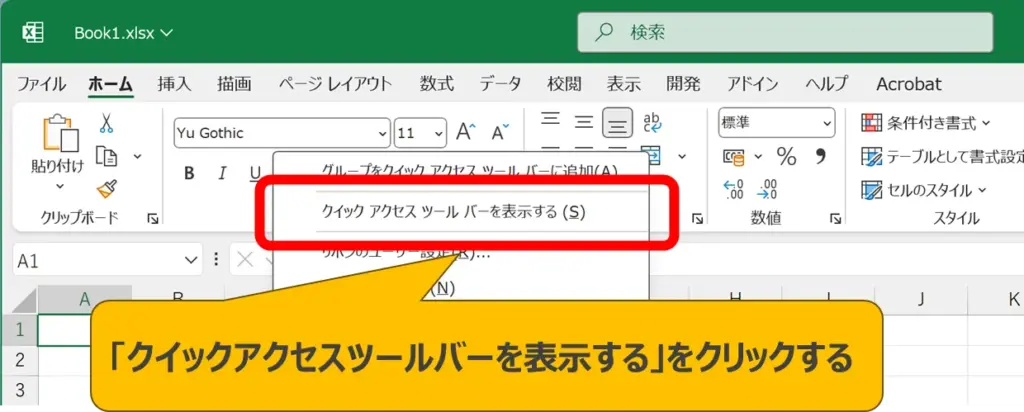Click the Increase Decimal icon
Image resolution: width=1024 pixels, height=412 pixels.
click(733, 188)
